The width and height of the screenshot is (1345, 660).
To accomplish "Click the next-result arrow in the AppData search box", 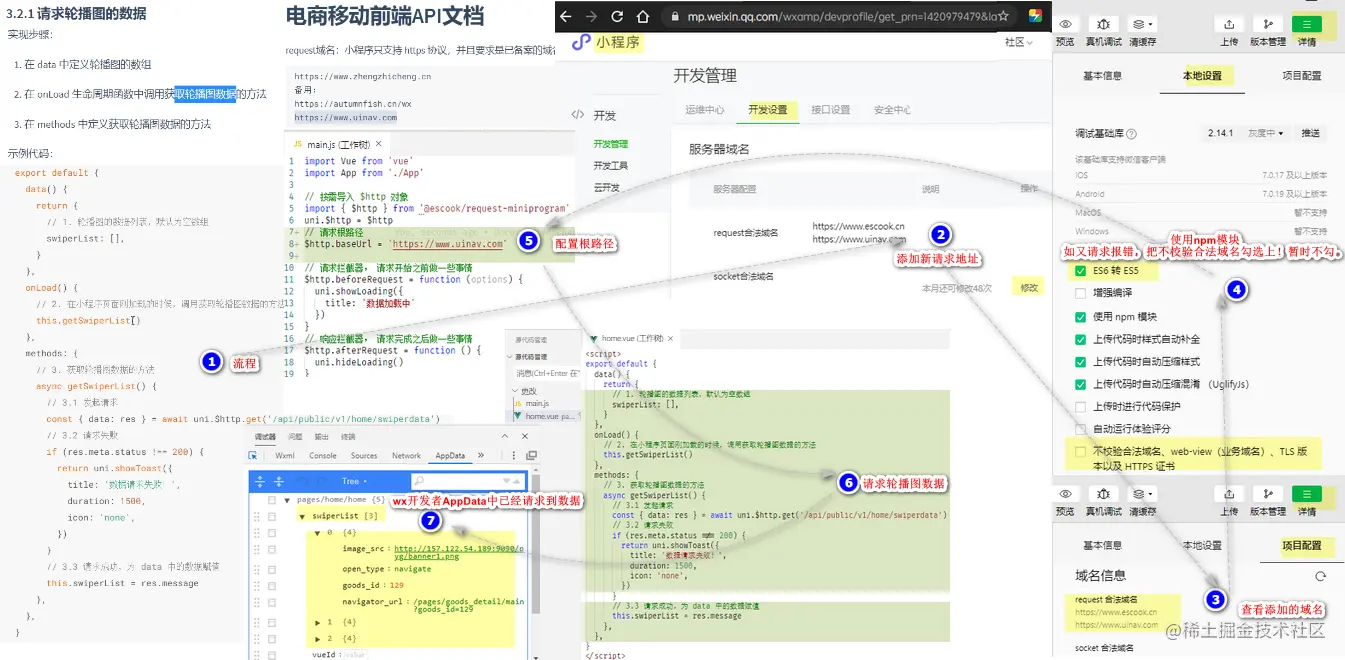I will [x=506, y=481].
